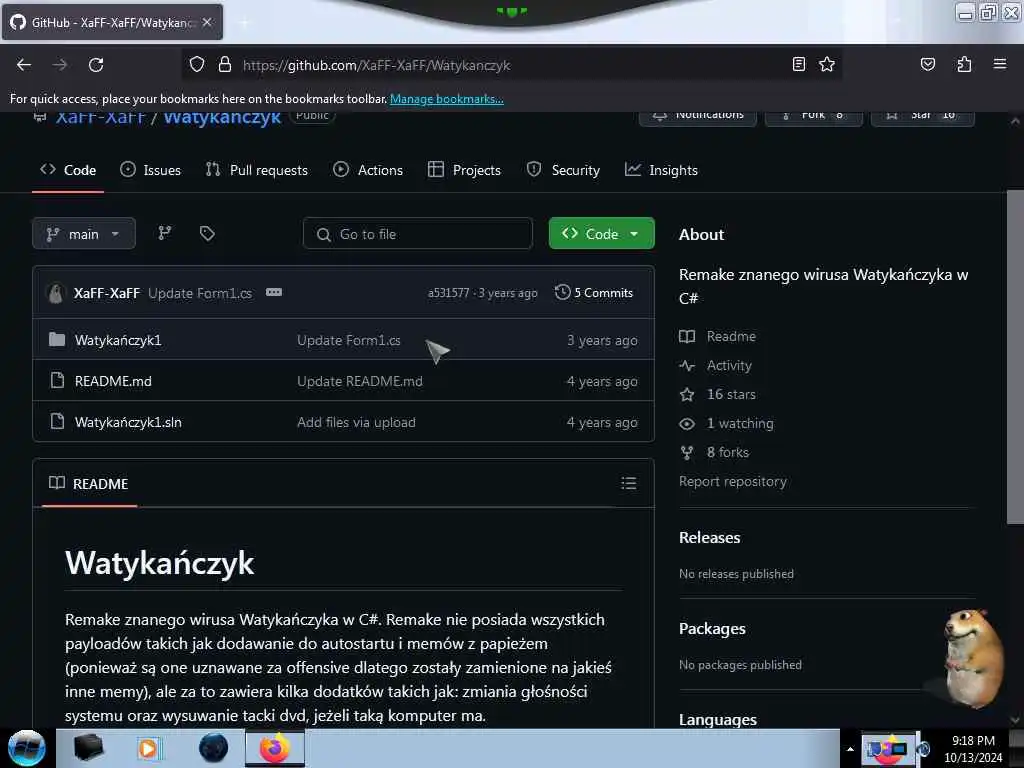Open the Releases heading link
This screenshot has width=1024, height=768.
(709, 537)
